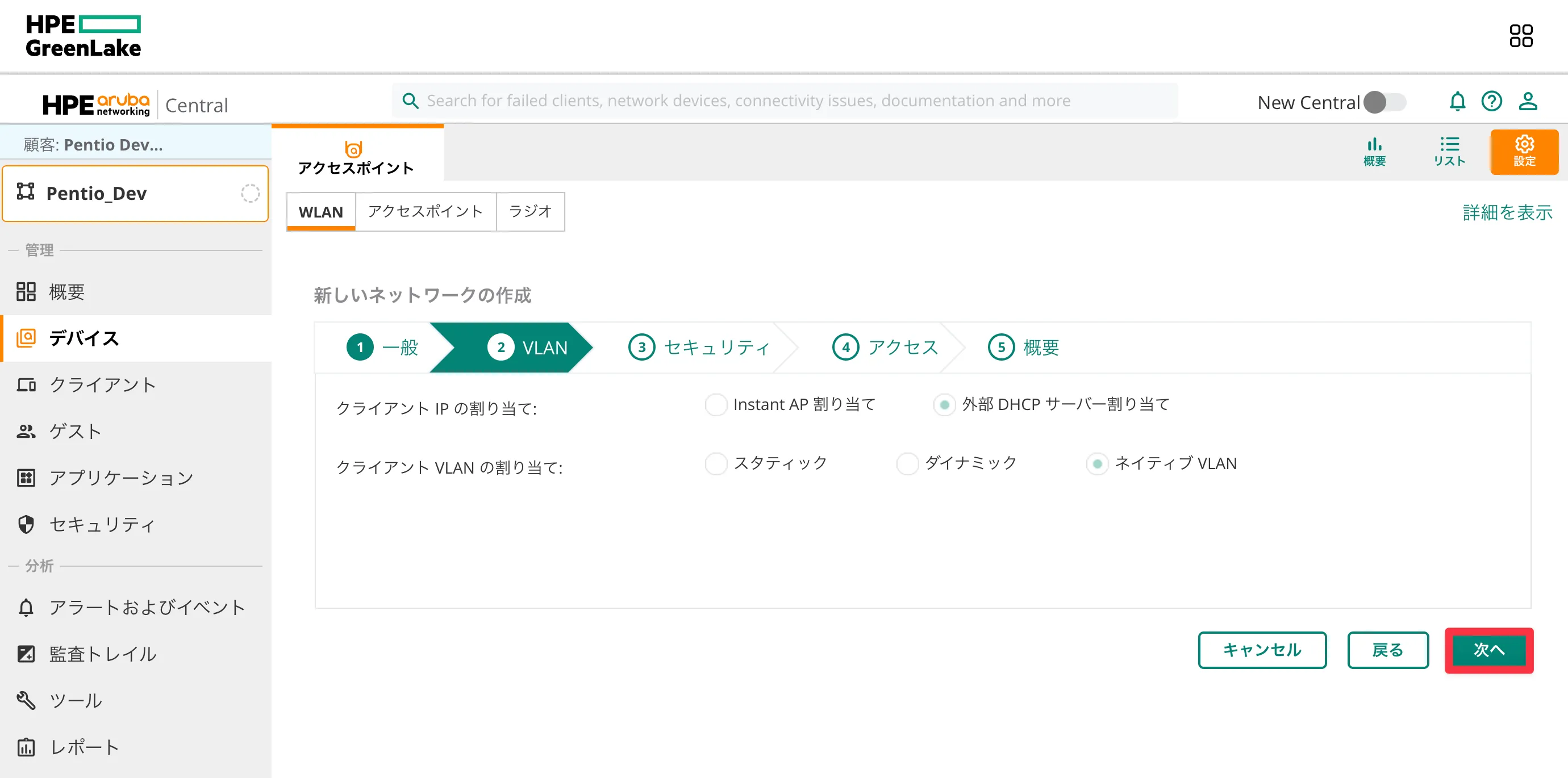Switch to リスト list view icon
The height and width of the screenshot is (778, 1568).
click(1449, 152)
